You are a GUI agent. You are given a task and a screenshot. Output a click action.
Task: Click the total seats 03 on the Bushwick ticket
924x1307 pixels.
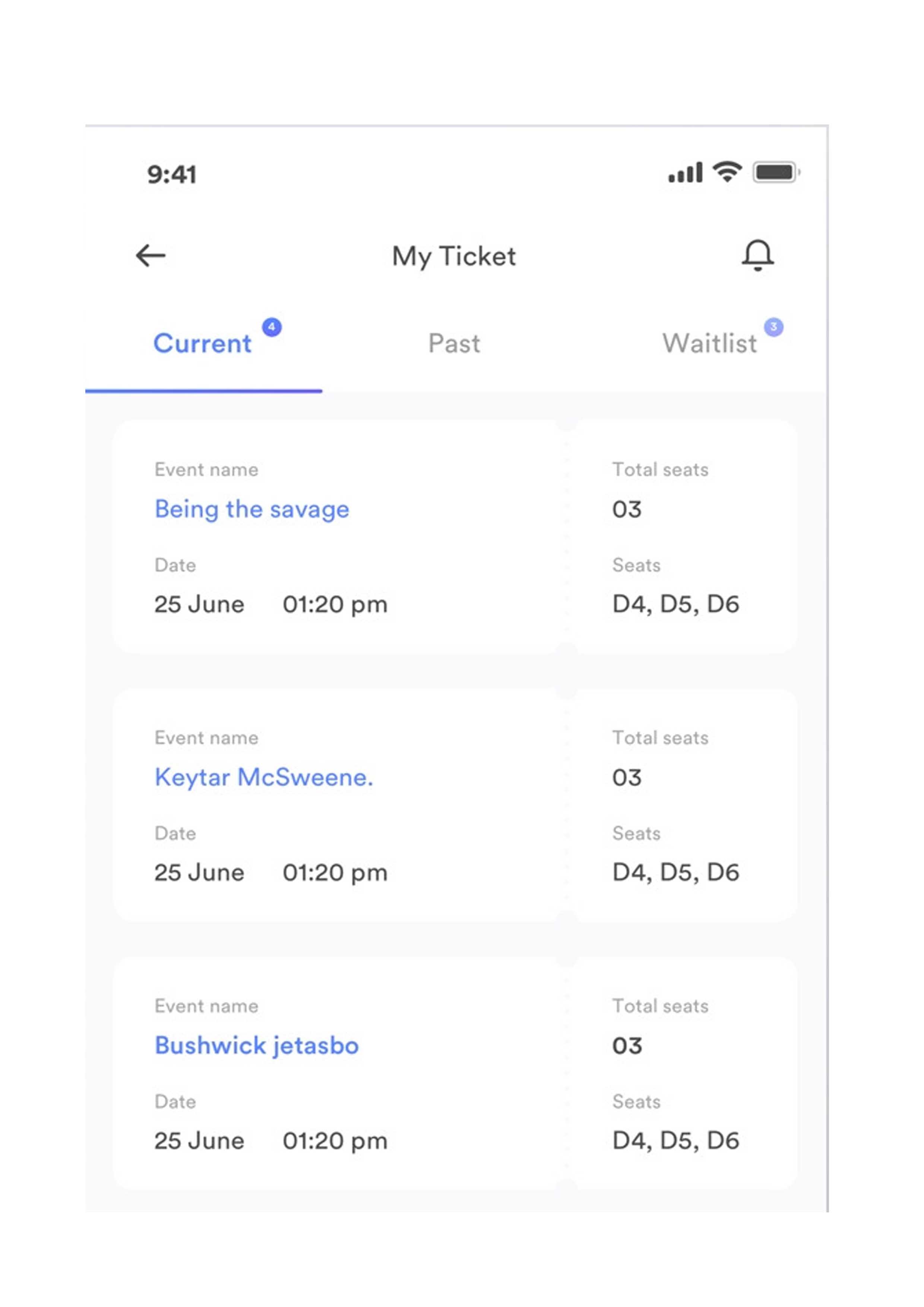(x=627, y=1046)
